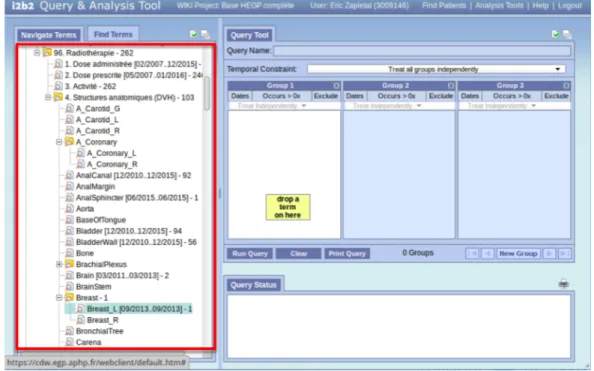
Task: Toggle Exclude in Group 2
Action: pos(441,96)
